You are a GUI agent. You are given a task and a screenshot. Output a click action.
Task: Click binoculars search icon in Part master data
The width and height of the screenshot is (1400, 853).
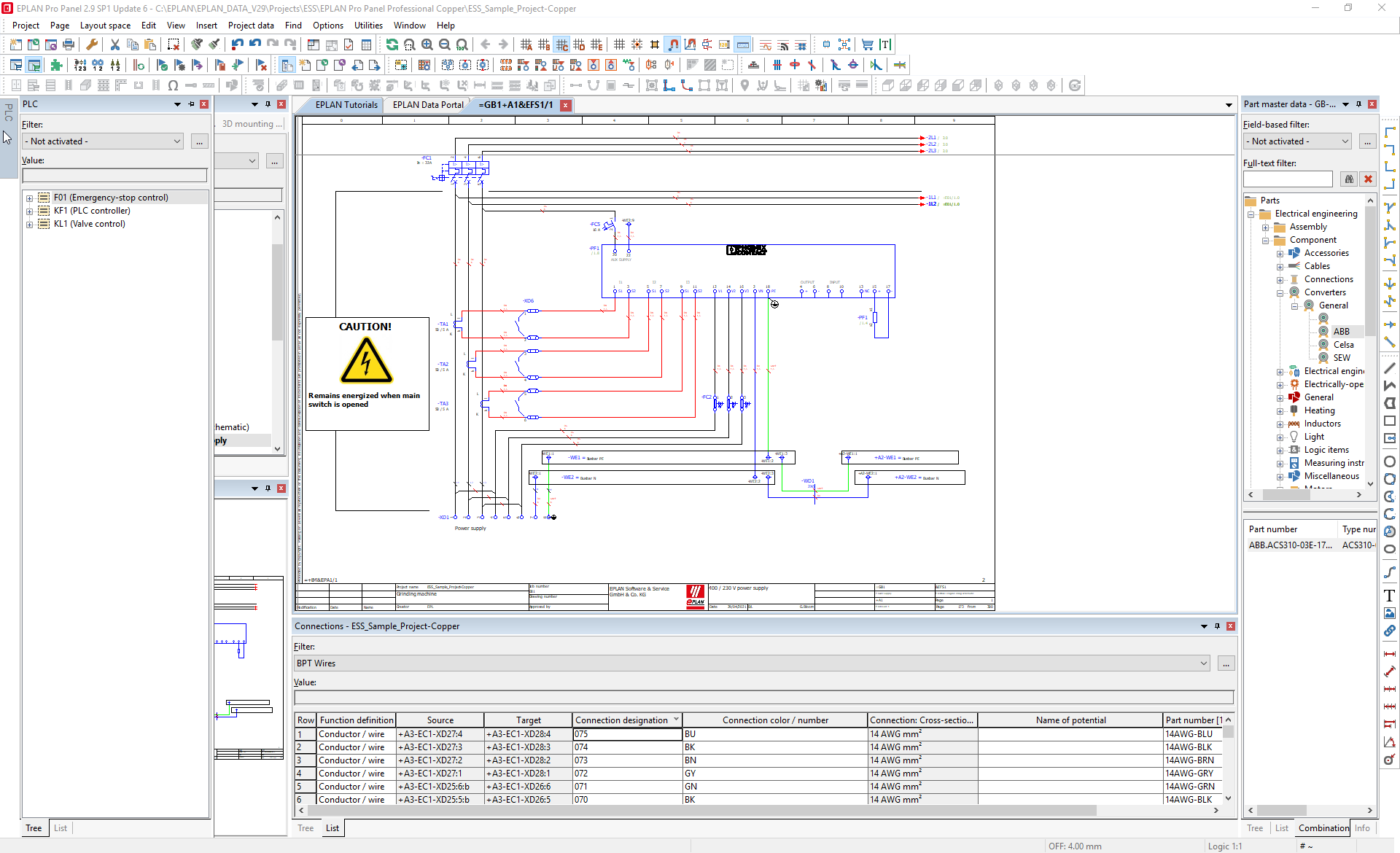tap(1349, 179)
